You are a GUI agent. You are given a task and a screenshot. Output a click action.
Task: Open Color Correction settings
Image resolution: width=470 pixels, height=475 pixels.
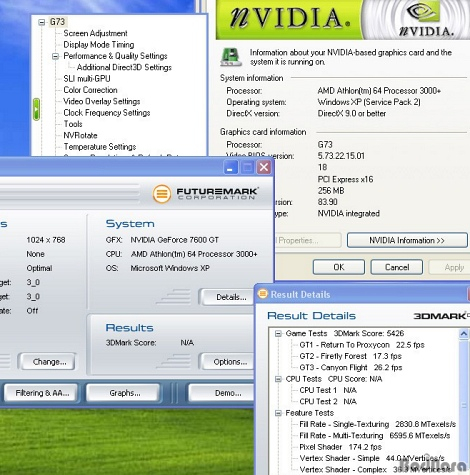point(90,90)
